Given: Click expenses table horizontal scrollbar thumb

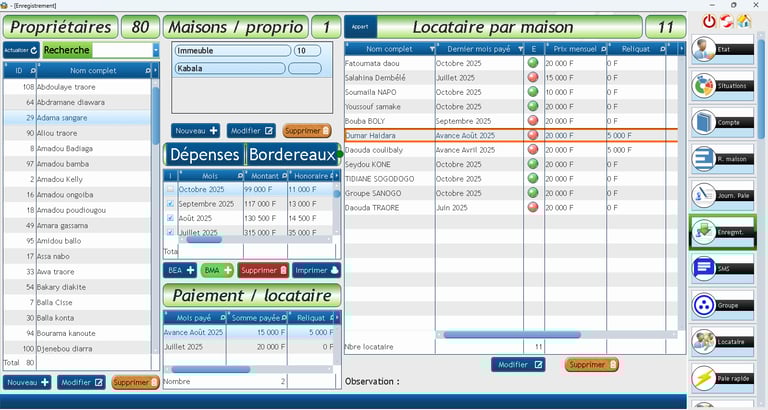Looking at the screenshot, I should click(204, 240).
